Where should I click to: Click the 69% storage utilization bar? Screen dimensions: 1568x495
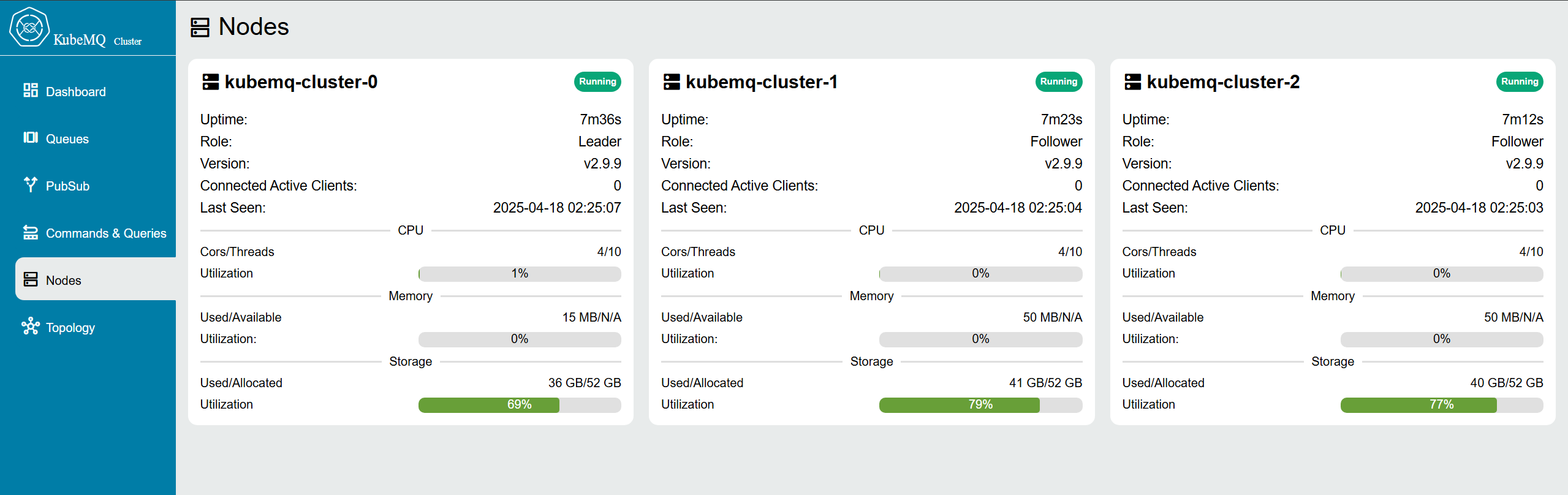[x=519, y=405]
